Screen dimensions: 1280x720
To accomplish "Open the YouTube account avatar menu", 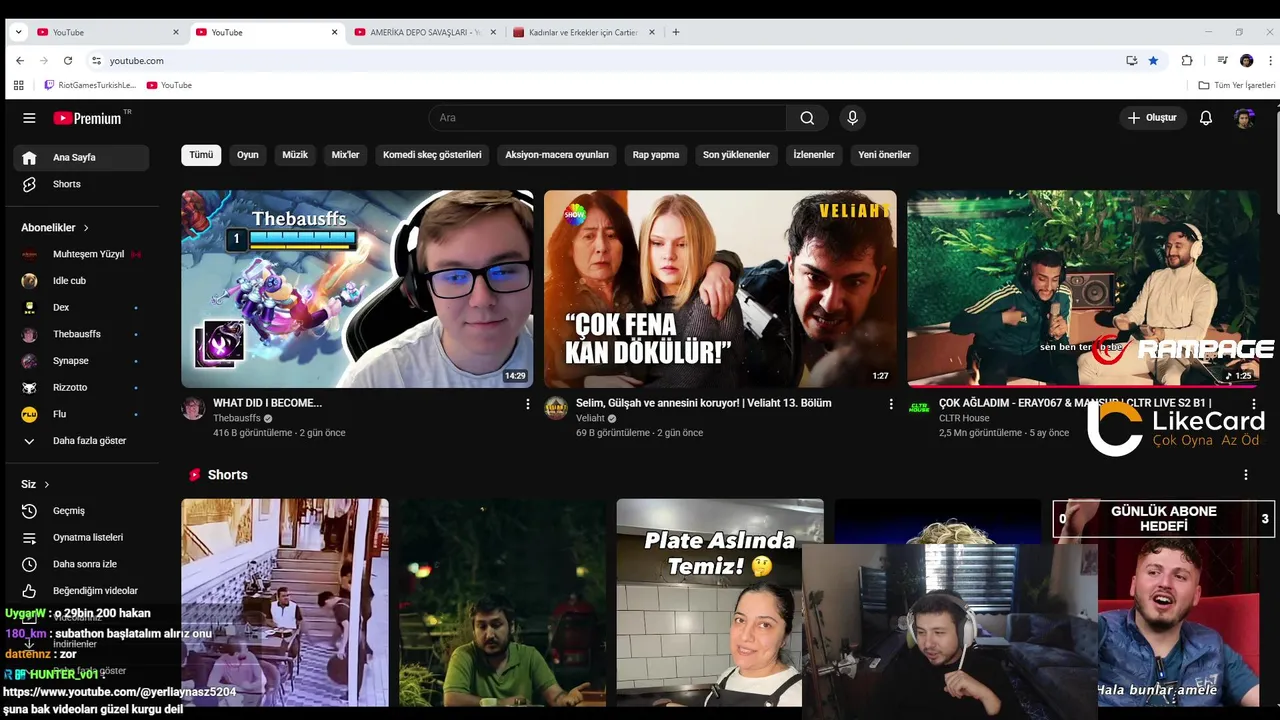I will coord(1244,118).
